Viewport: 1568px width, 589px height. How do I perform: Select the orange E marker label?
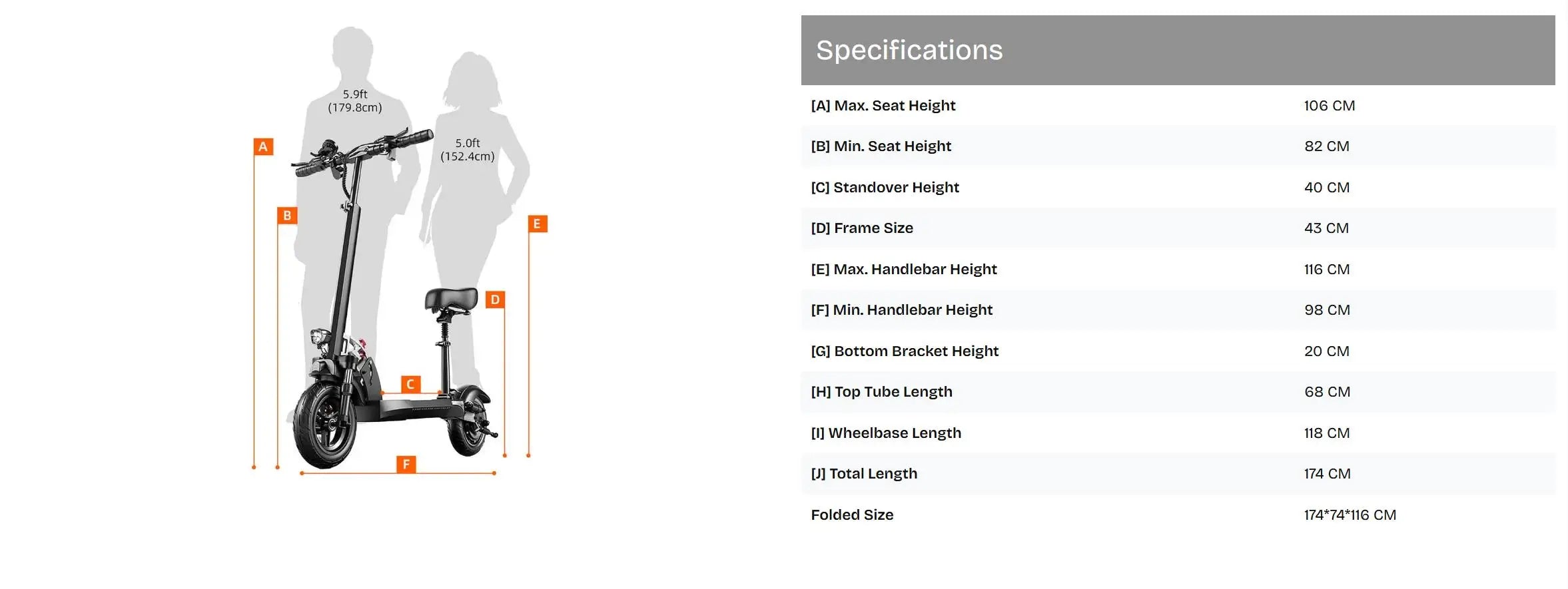(x=537, y=224)
